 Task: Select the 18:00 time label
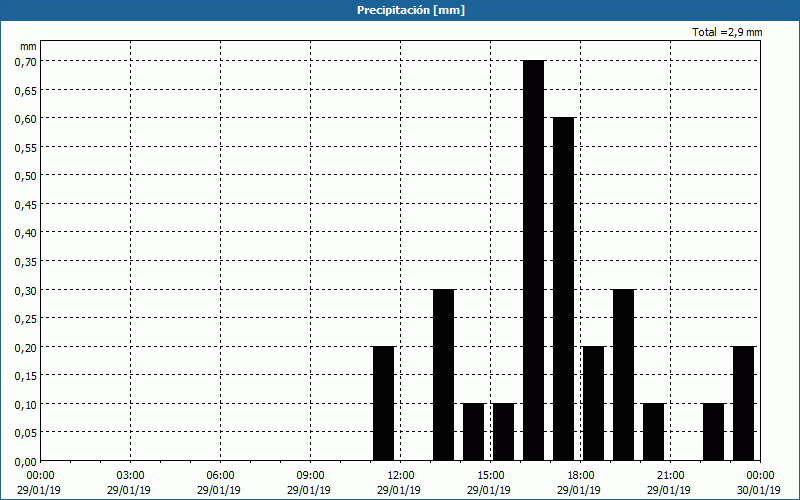click(x=581, y=476)
